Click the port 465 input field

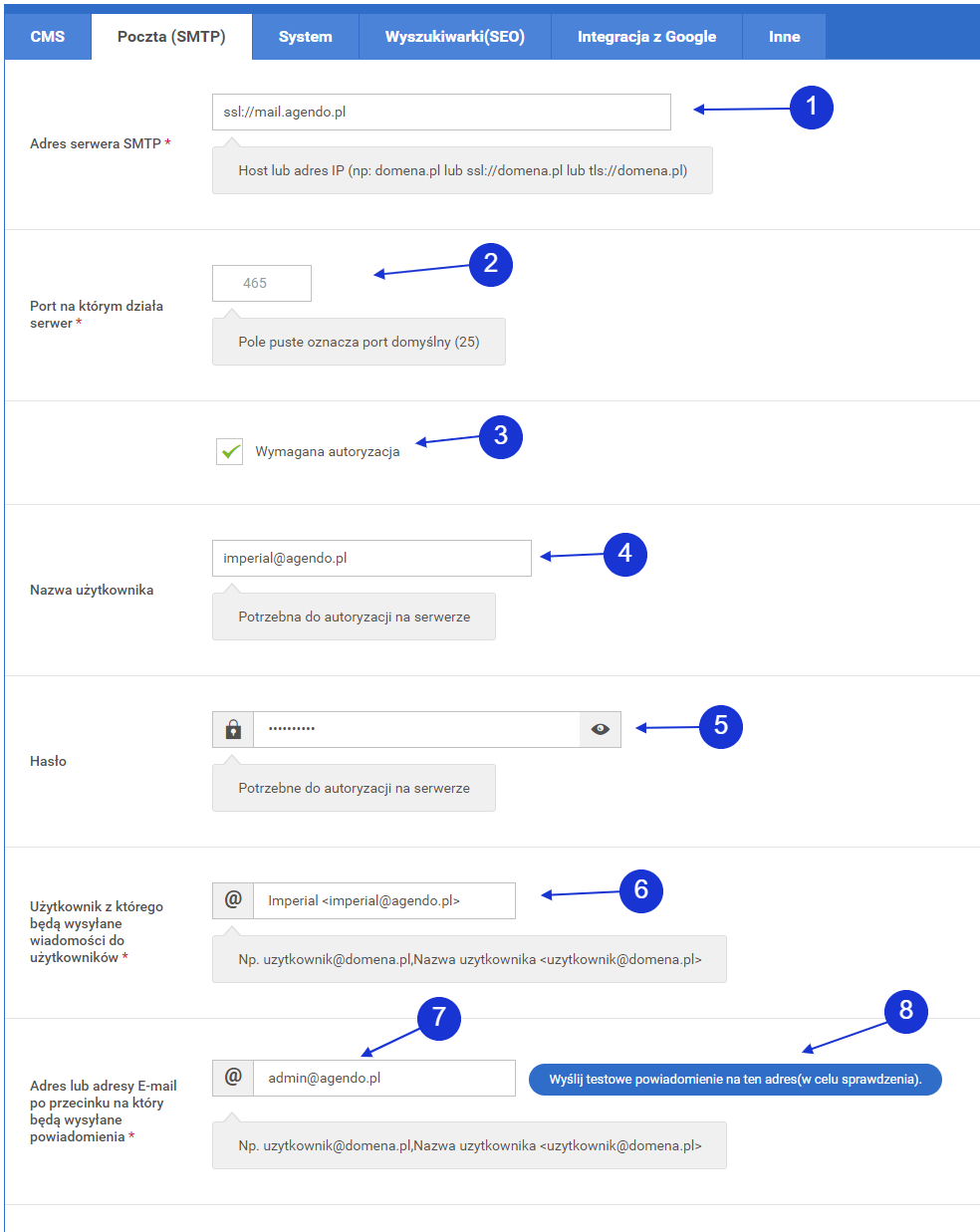(x=262, y=284)
